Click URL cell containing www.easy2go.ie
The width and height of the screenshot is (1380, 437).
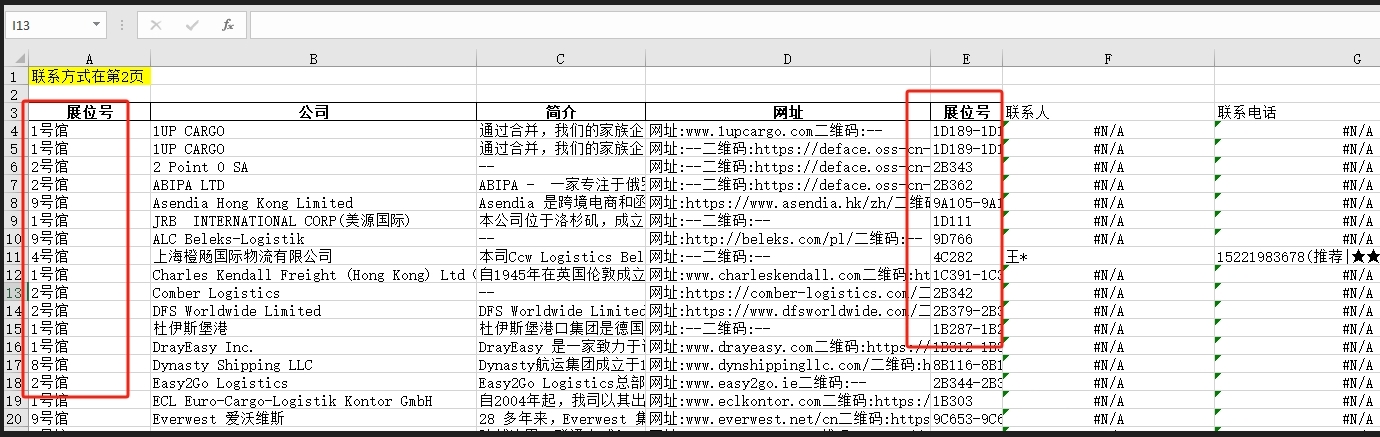pos(788,382)
